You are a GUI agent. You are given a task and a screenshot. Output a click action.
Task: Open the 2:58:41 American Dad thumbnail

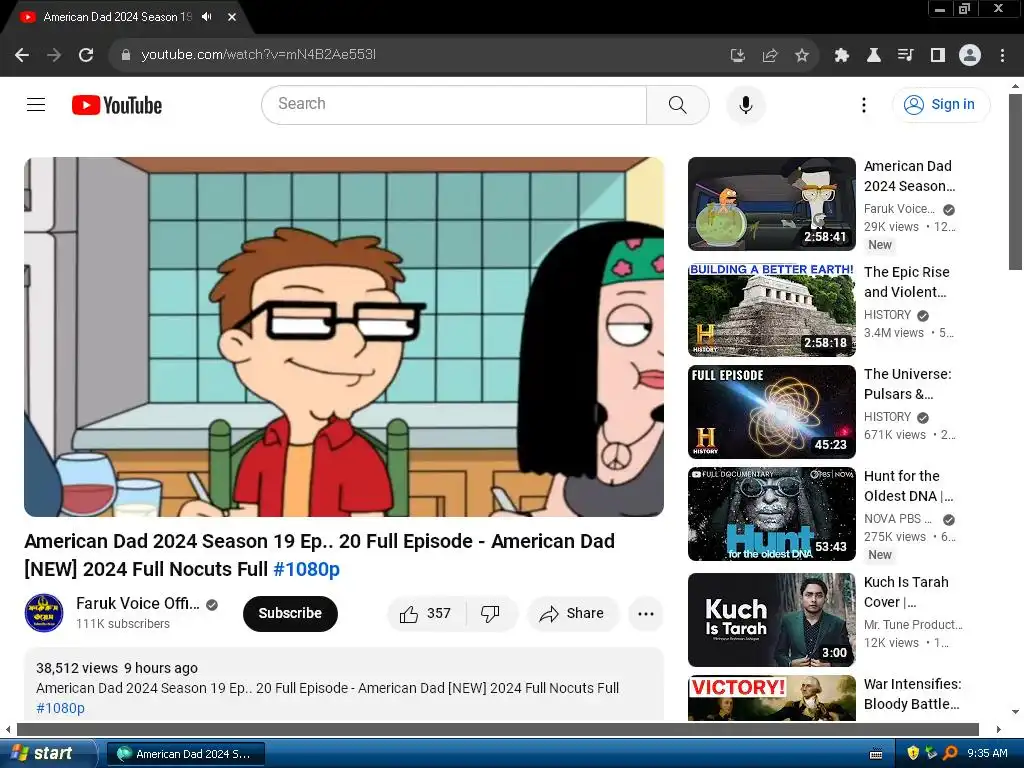(771, 204)
